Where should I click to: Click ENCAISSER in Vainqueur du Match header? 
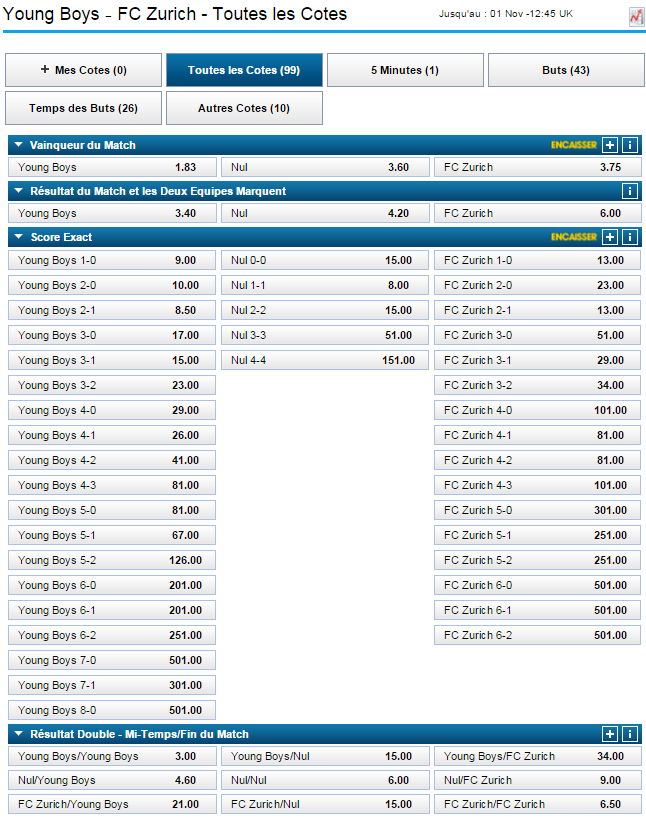click(x=573, y=145)
